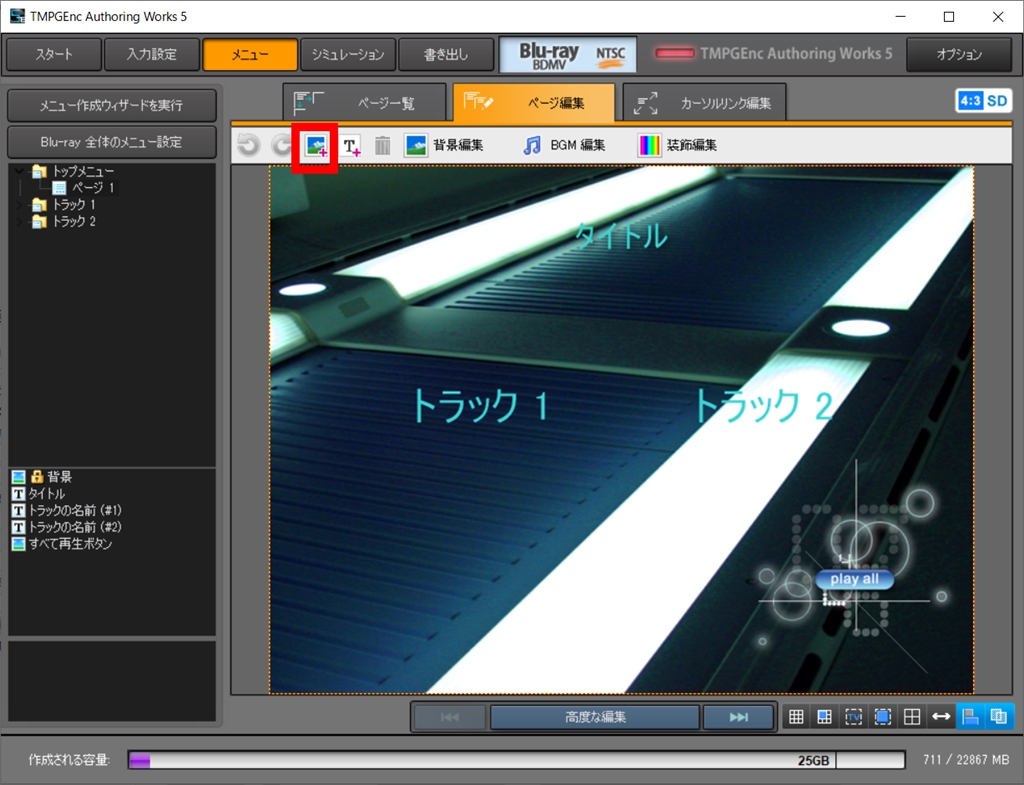Toggle the four-pane guide lines icon
The width and height of the screenshot is (1024, 785).
[912, 717]
